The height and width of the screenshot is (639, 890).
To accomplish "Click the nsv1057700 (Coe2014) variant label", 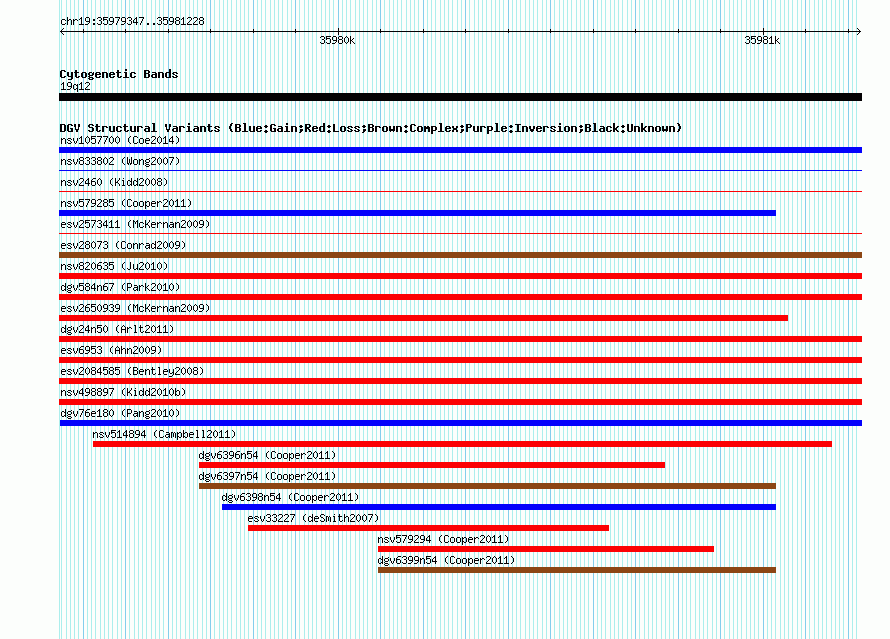I will coord(120,140).
